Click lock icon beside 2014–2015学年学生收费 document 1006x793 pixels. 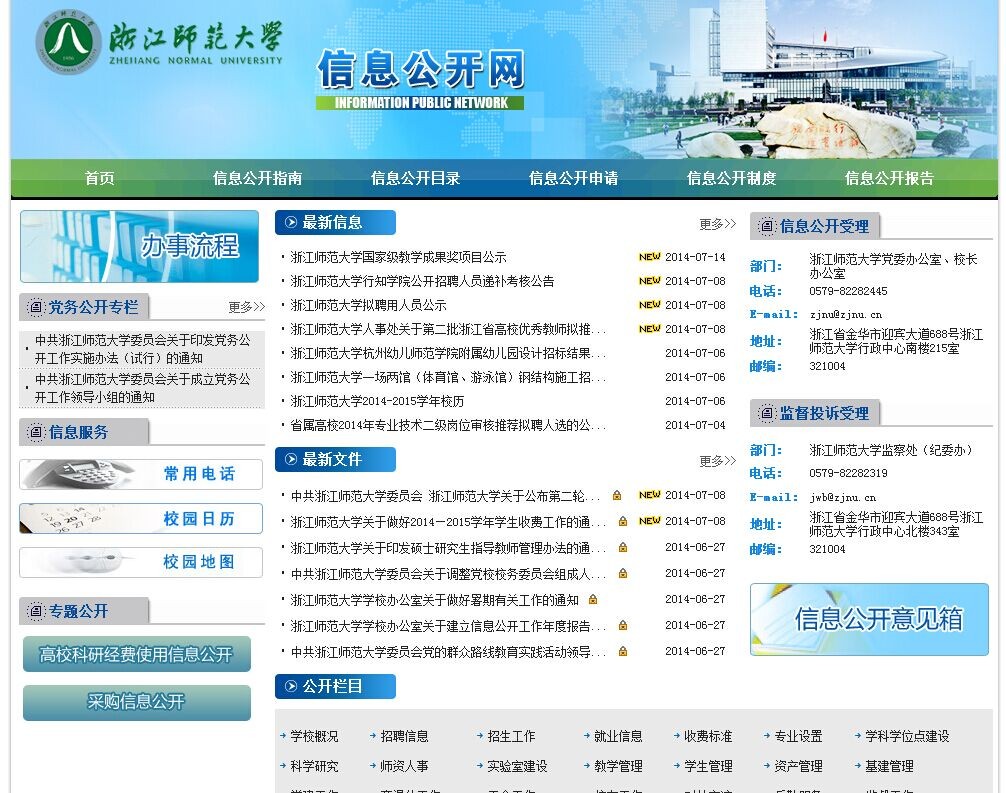pyautogui.click(x=622, y=521)
